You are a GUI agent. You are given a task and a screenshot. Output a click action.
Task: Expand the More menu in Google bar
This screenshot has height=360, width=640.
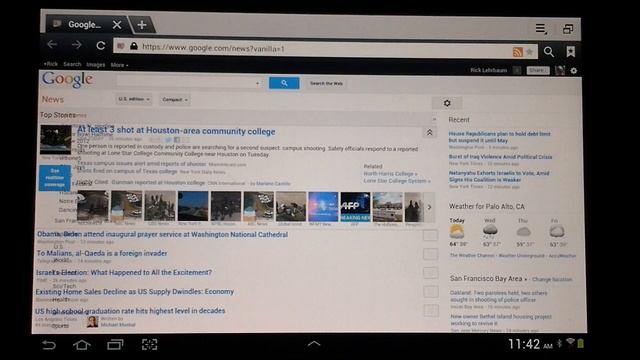pyautogui.click(x=119, y=65)
